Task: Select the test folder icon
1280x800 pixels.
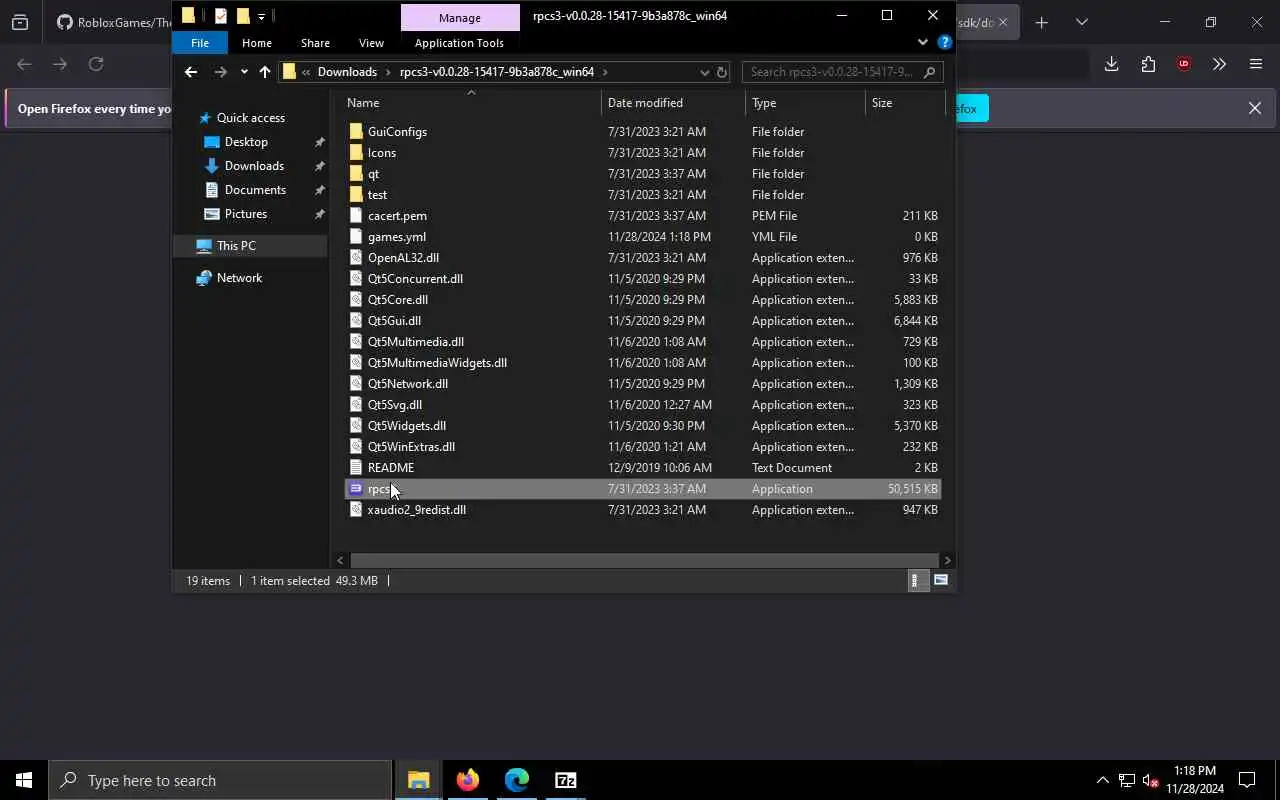Action: click(356, 195)
